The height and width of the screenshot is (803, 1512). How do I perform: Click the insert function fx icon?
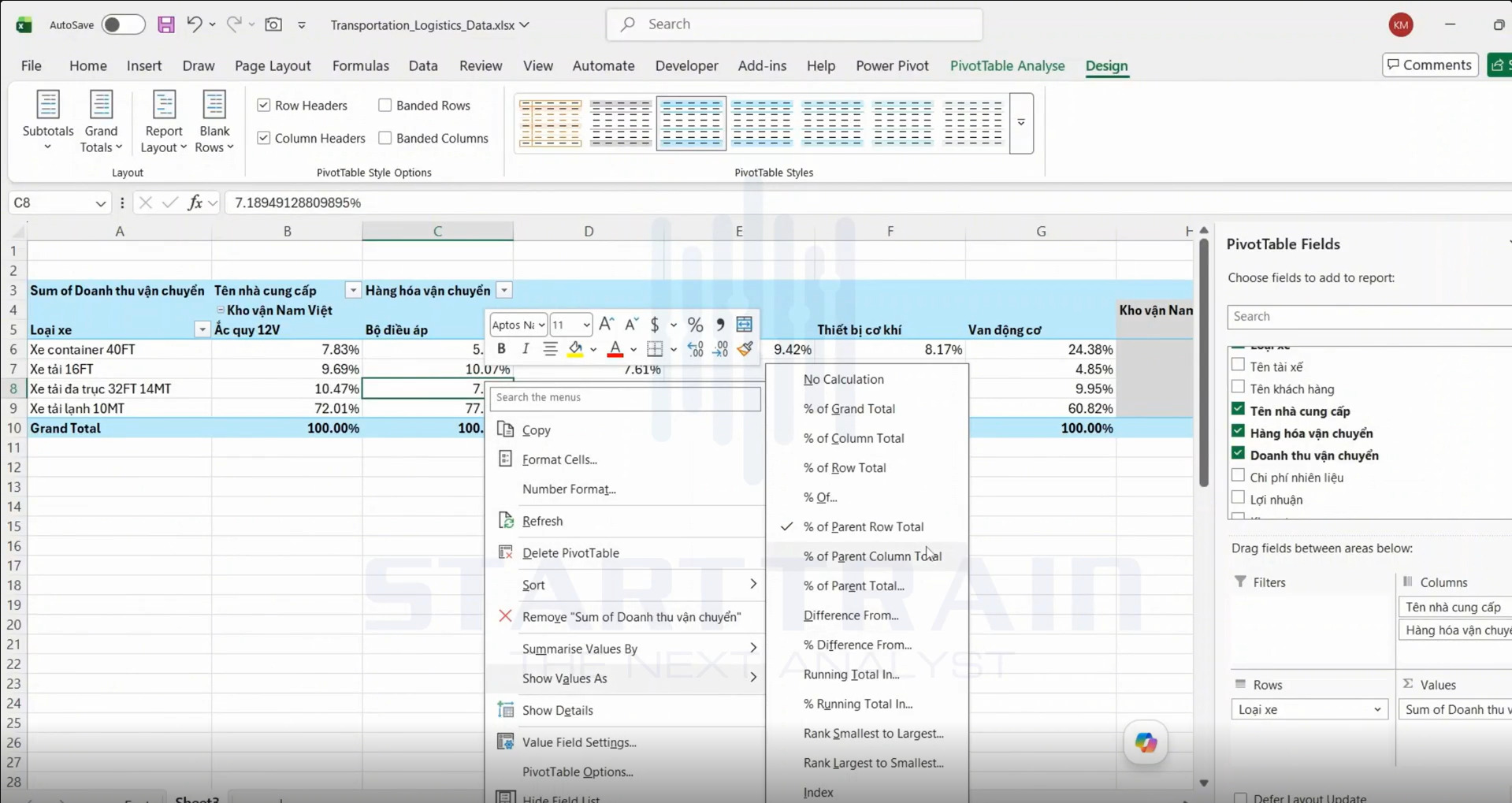[x=195, y=203]
